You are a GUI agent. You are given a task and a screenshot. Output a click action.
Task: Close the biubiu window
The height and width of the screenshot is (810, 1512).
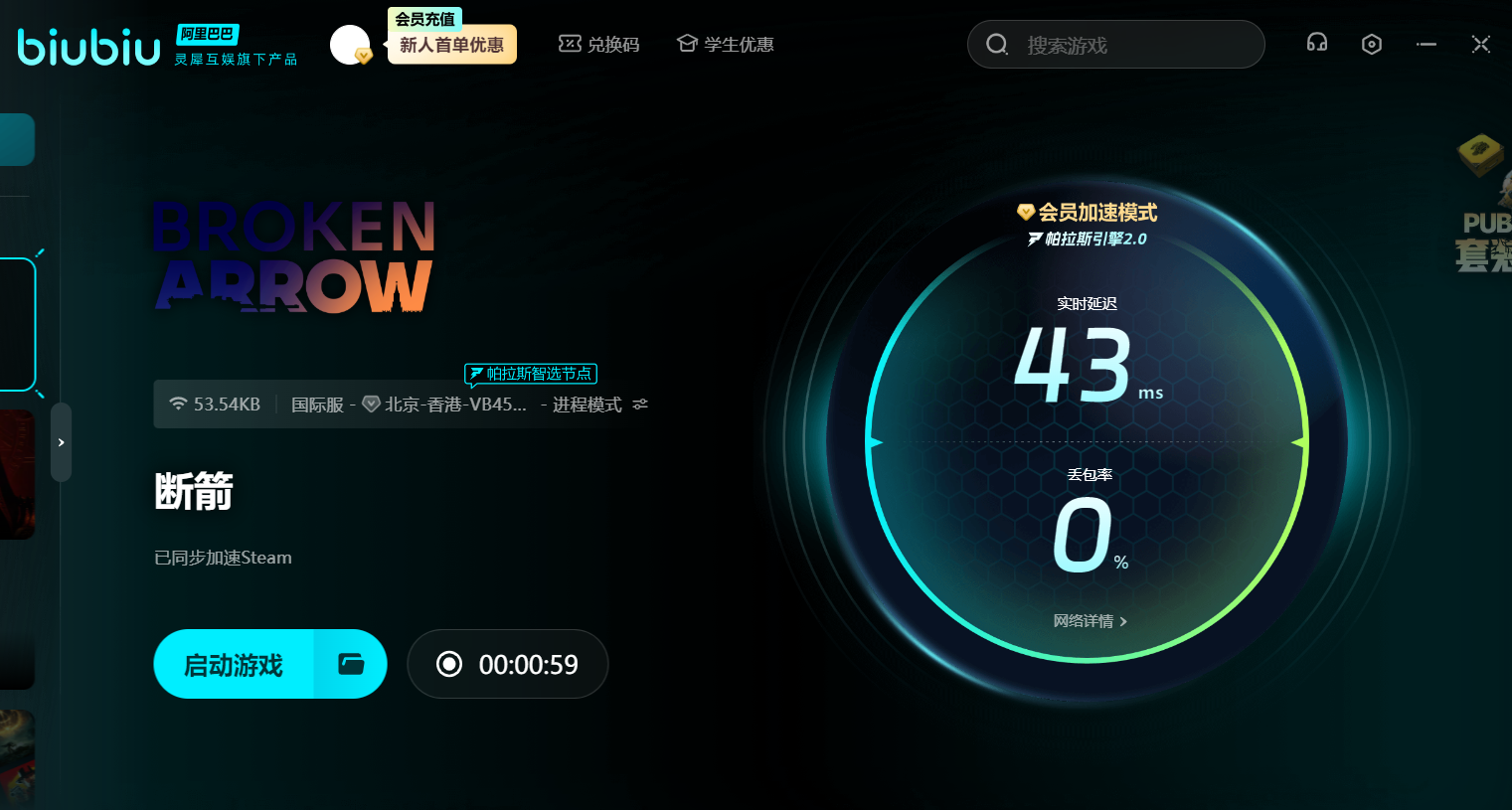pos(1481,44)
